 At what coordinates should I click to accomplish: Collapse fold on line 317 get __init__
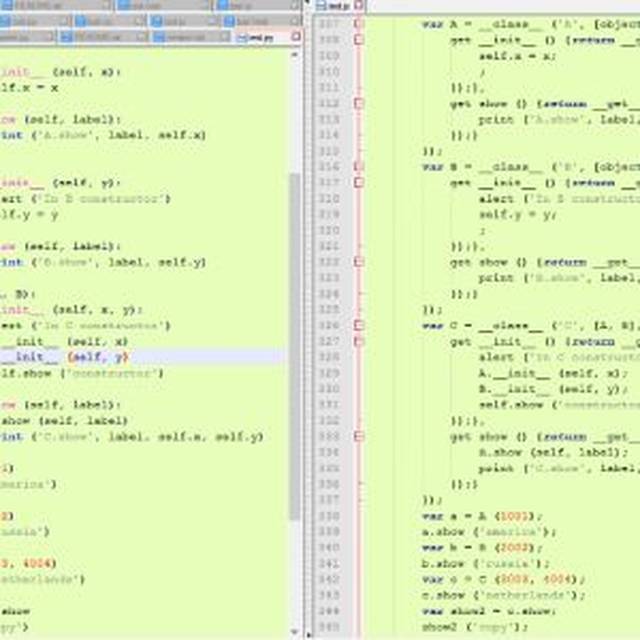pos(359,182)
